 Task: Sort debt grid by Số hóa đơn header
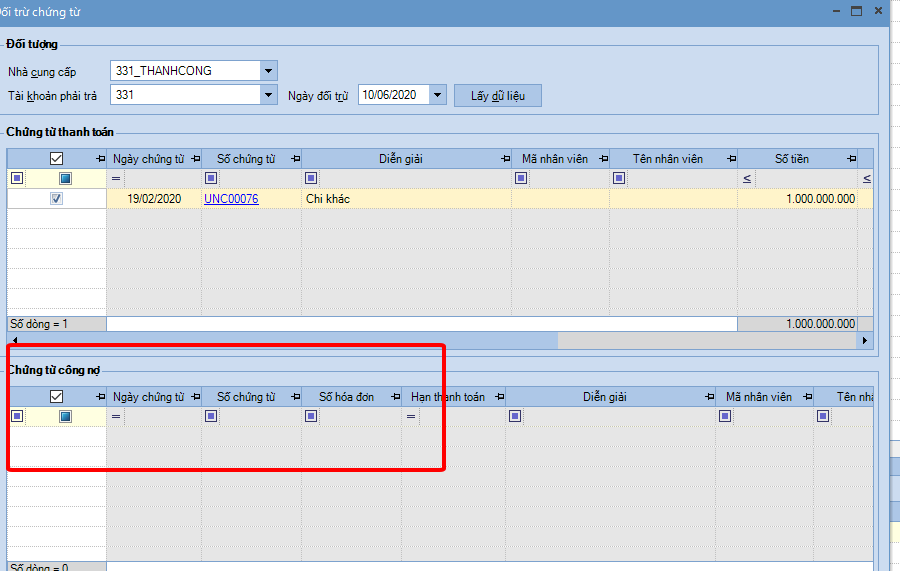[x=346, y=397]
